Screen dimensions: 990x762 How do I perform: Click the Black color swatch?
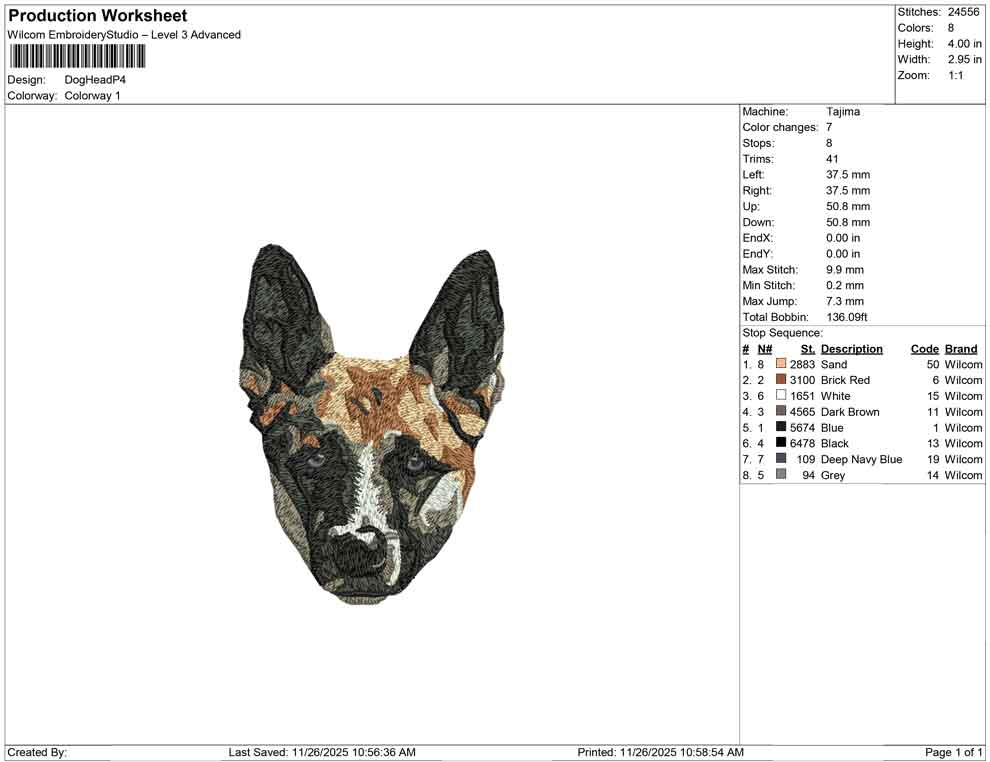pyautogui.click(x=780, y=443)
